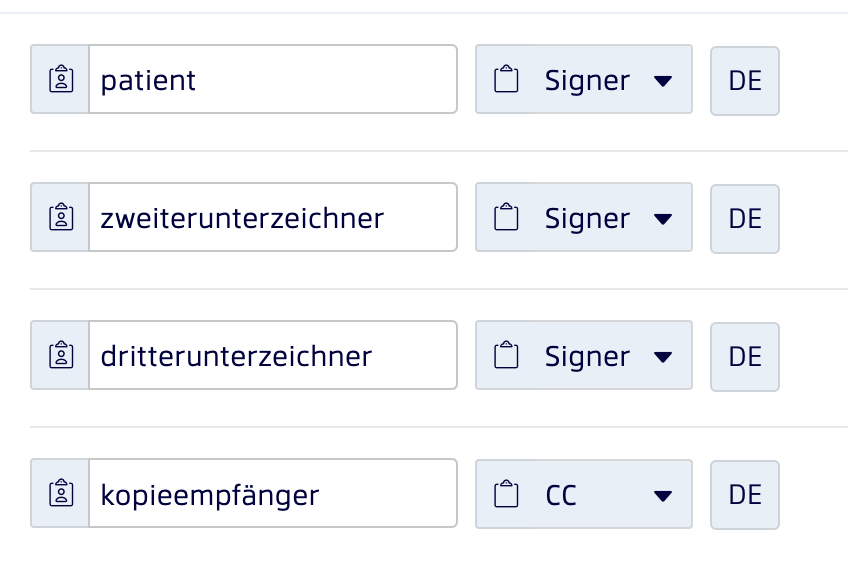Open role dropdown arrow for dritterunterzeichner

click(662, 357)
